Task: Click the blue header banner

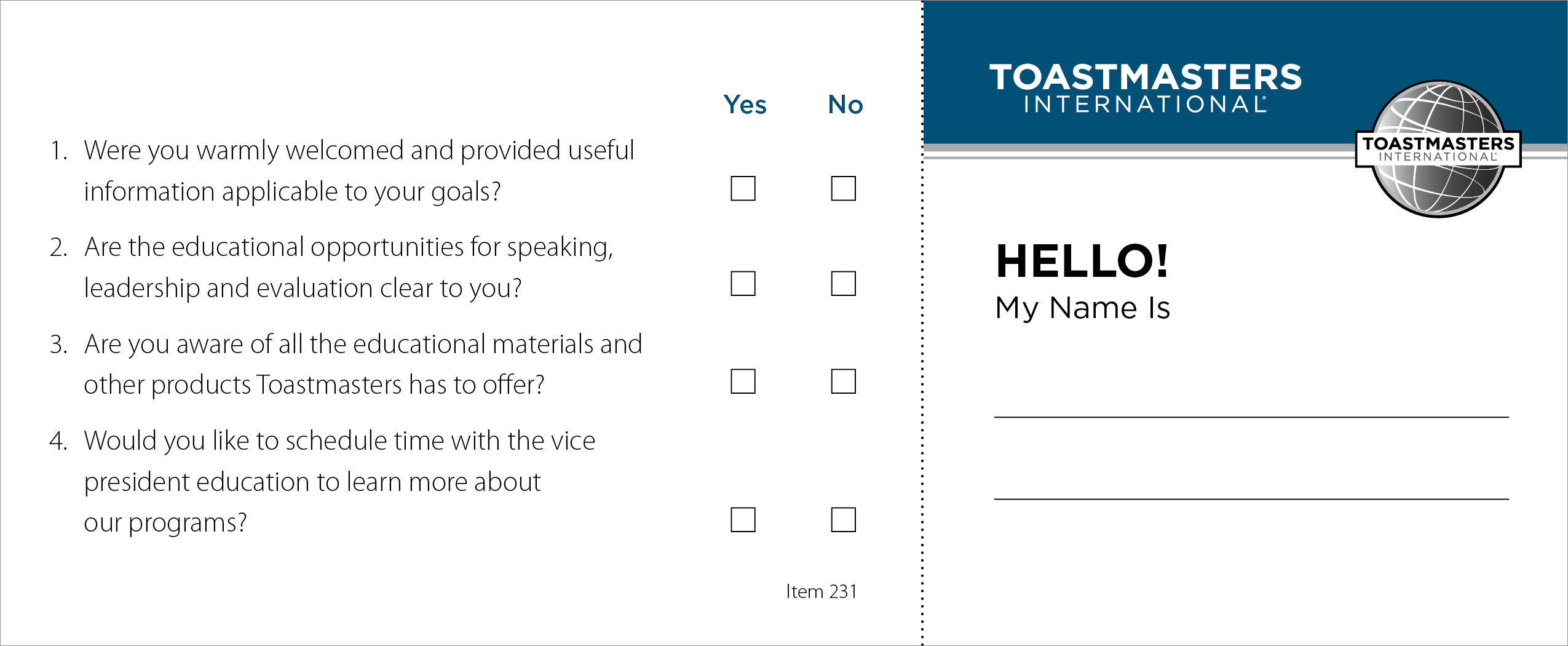Action: point(1245,73)
